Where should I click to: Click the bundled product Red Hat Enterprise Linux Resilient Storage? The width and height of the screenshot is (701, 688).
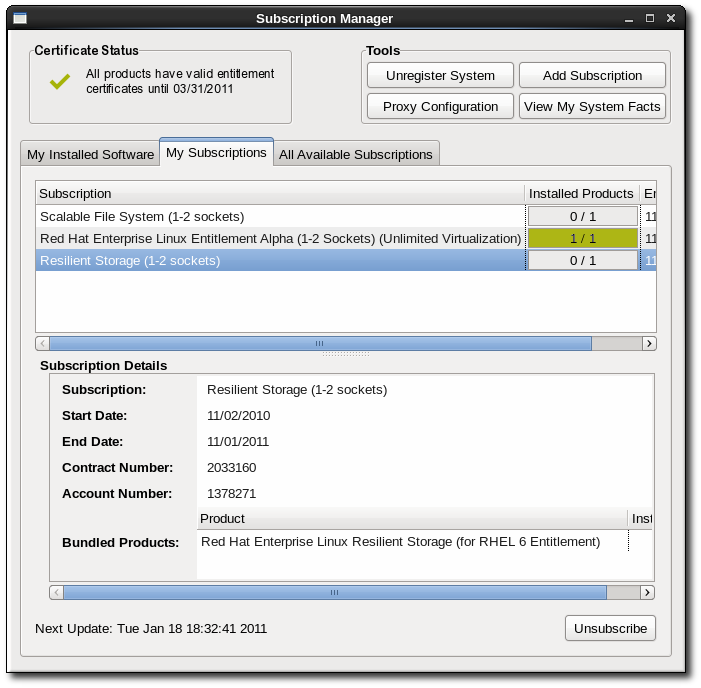[400, 541]
